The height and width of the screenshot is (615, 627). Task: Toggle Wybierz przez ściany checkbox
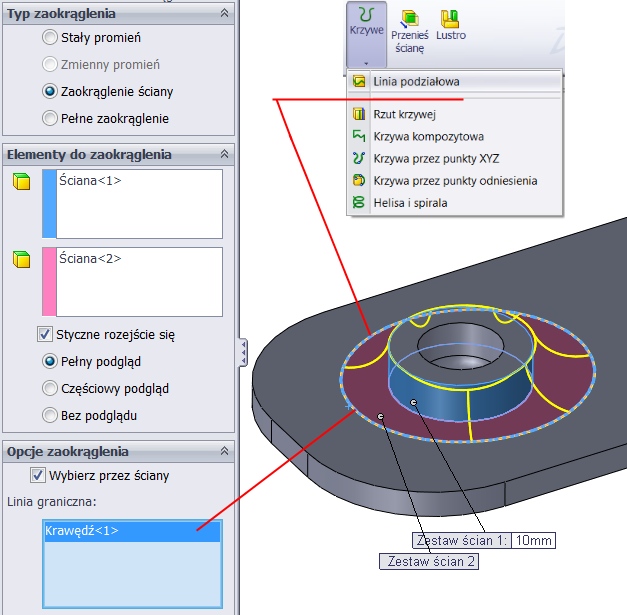pyautogui.click(x=38, y=475)
